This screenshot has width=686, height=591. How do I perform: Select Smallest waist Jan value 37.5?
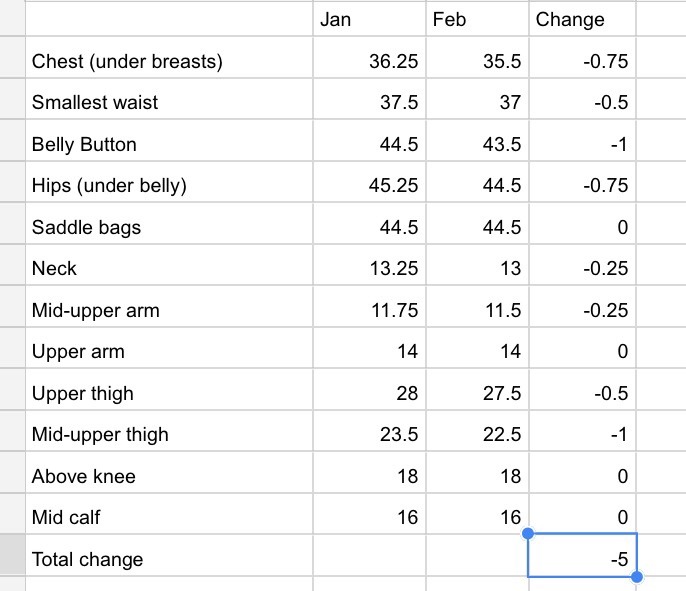point(368,103)
